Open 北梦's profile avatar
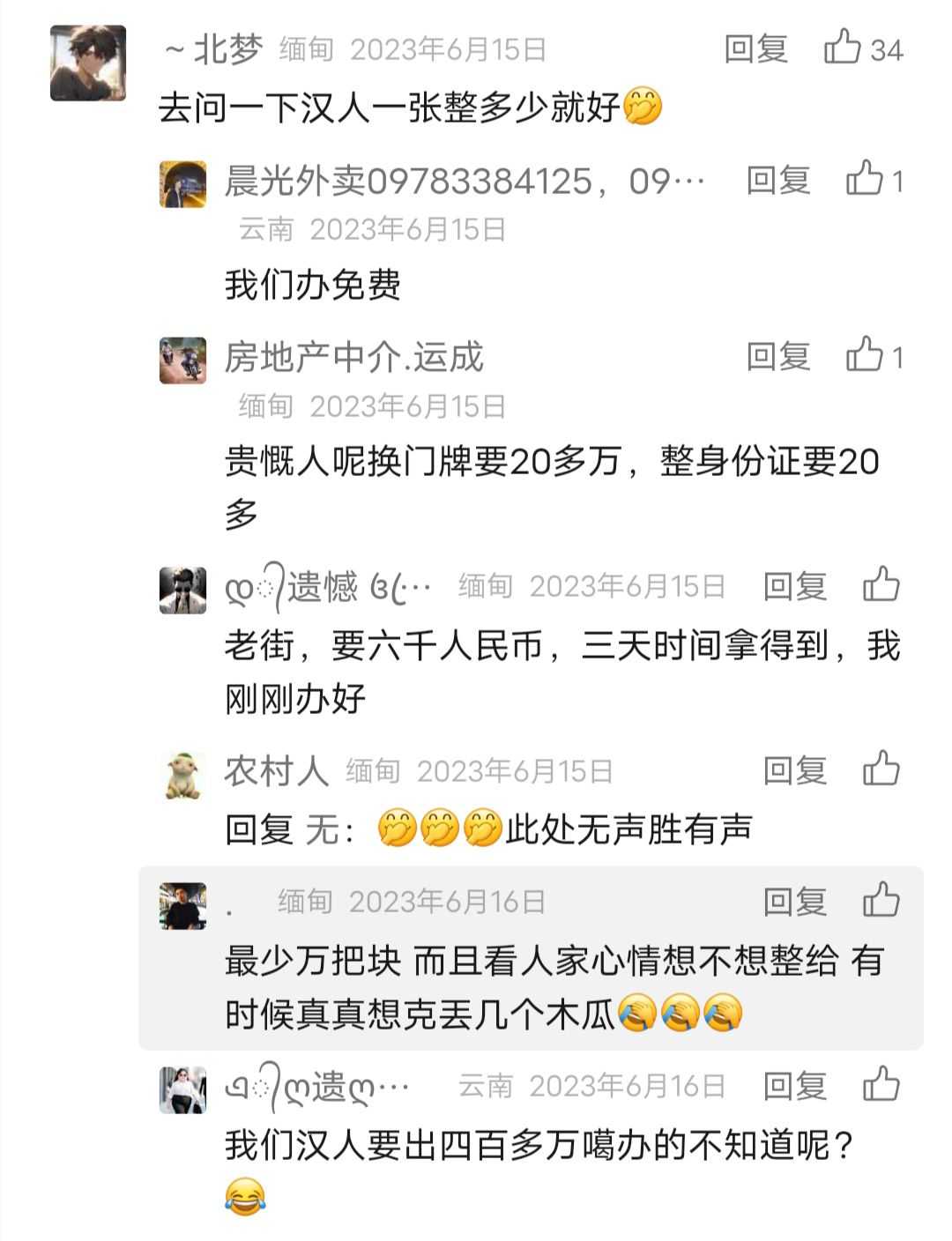The height and width of the screenshot is (1241, 952). click(88, 63)
